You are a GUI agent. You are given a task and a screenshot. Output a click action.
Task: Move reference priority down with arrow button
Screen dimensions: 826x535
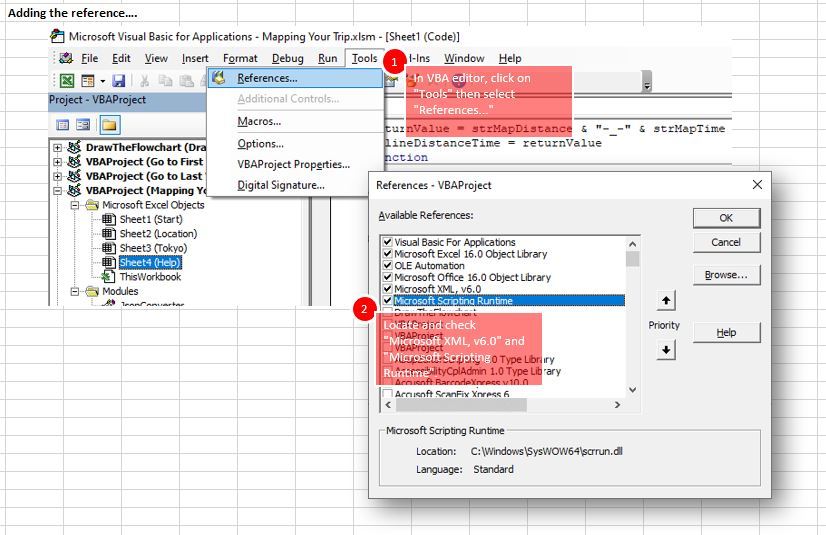click(666, 350)
